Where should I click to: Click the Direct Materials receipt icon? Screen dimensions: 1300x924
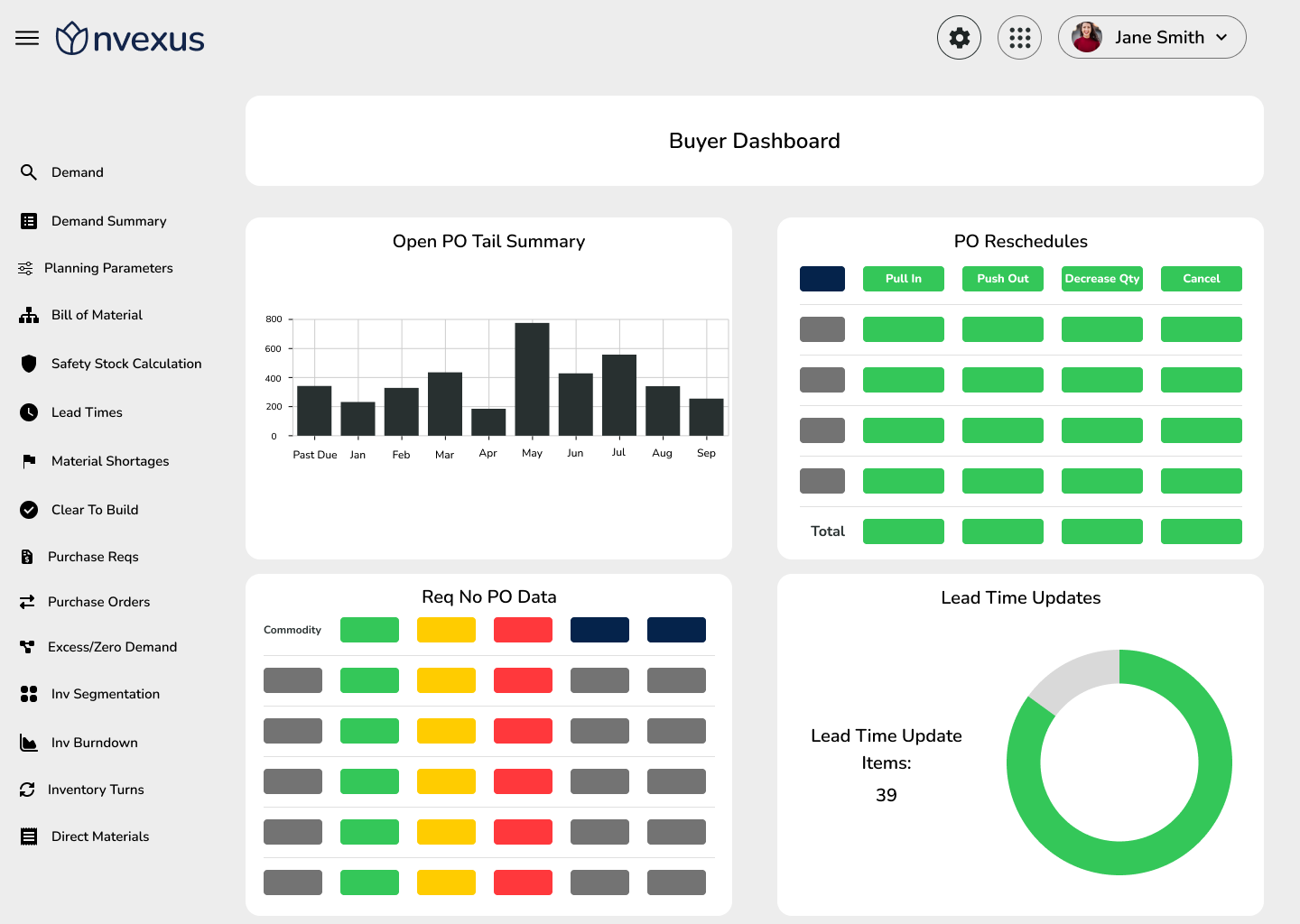pos(29,836)
